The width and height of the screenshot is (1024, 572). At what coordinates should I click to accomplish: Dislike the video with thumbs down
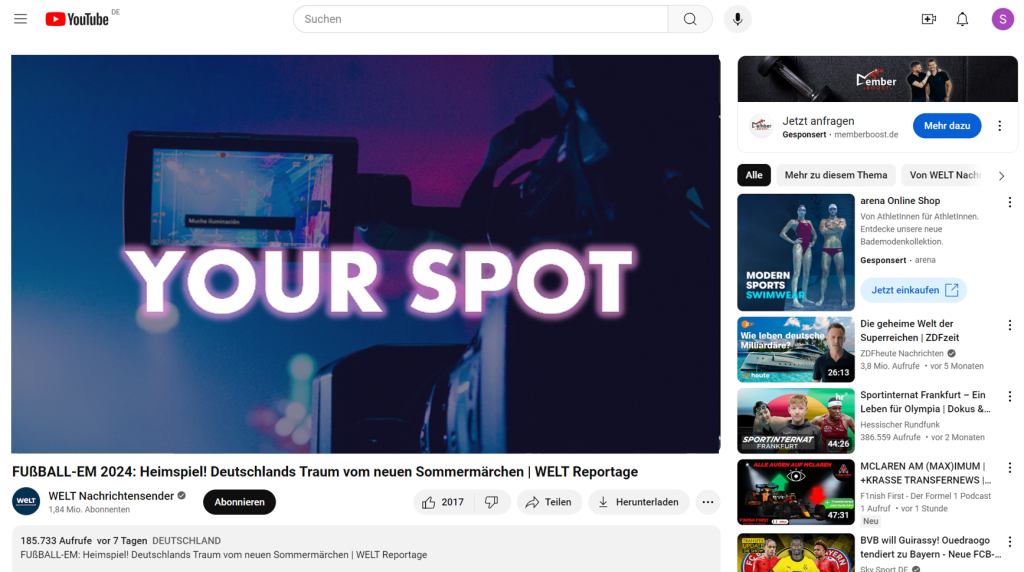492,502
